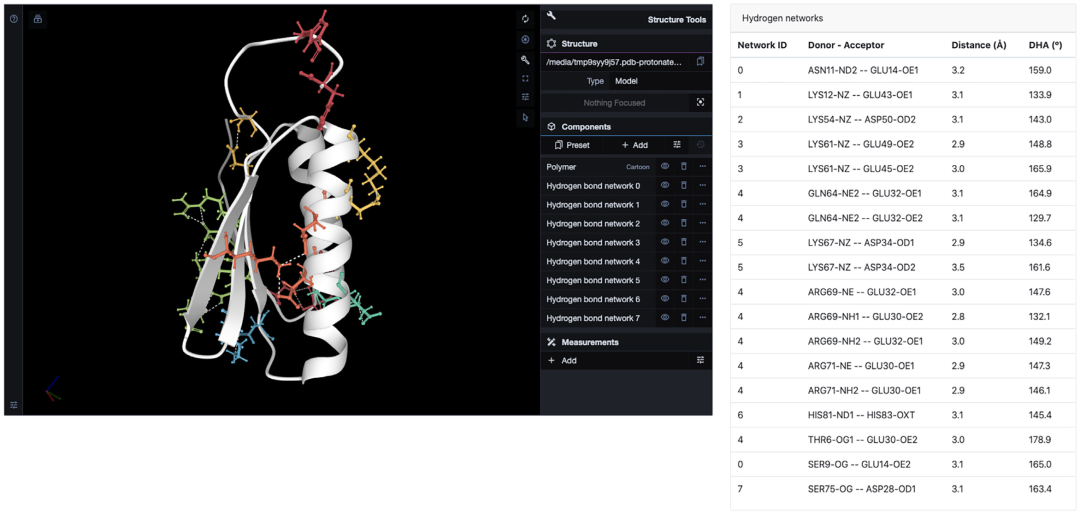1080x514 pixels.
Task: Hide Hydrogen bond network 3 via eye icon
Action: click(665, 243)
